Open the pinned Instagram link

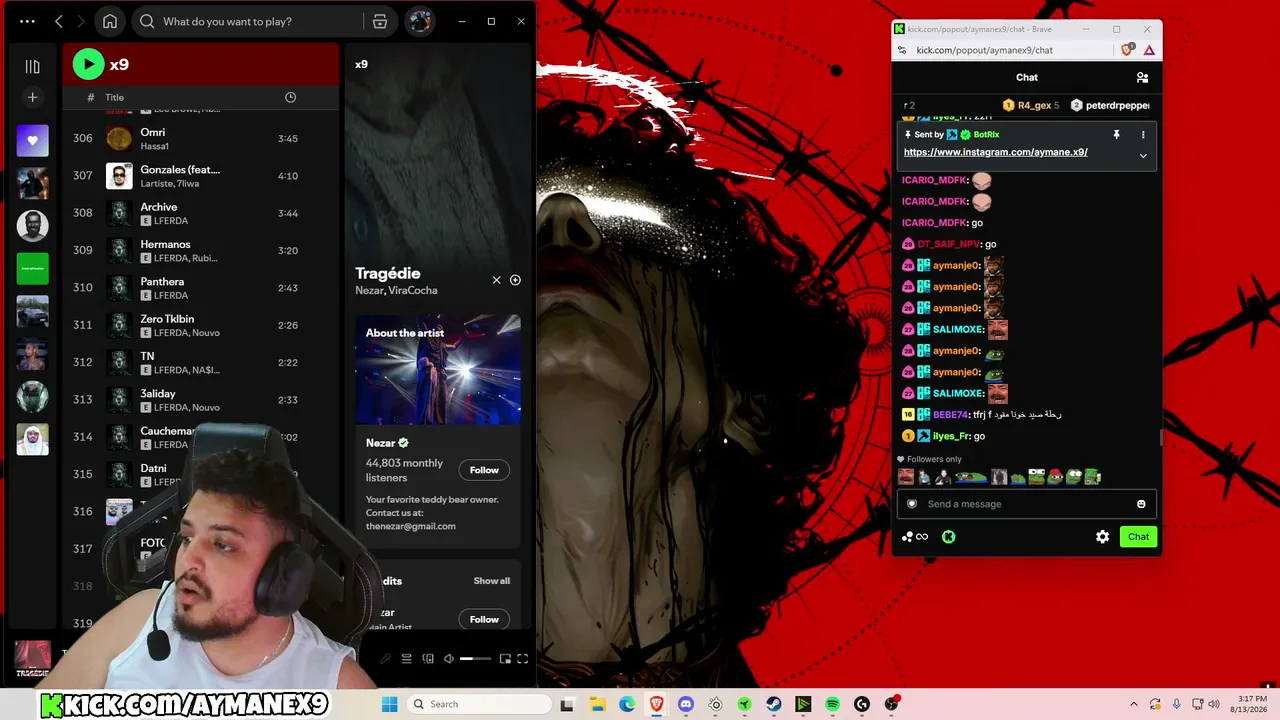995,152
